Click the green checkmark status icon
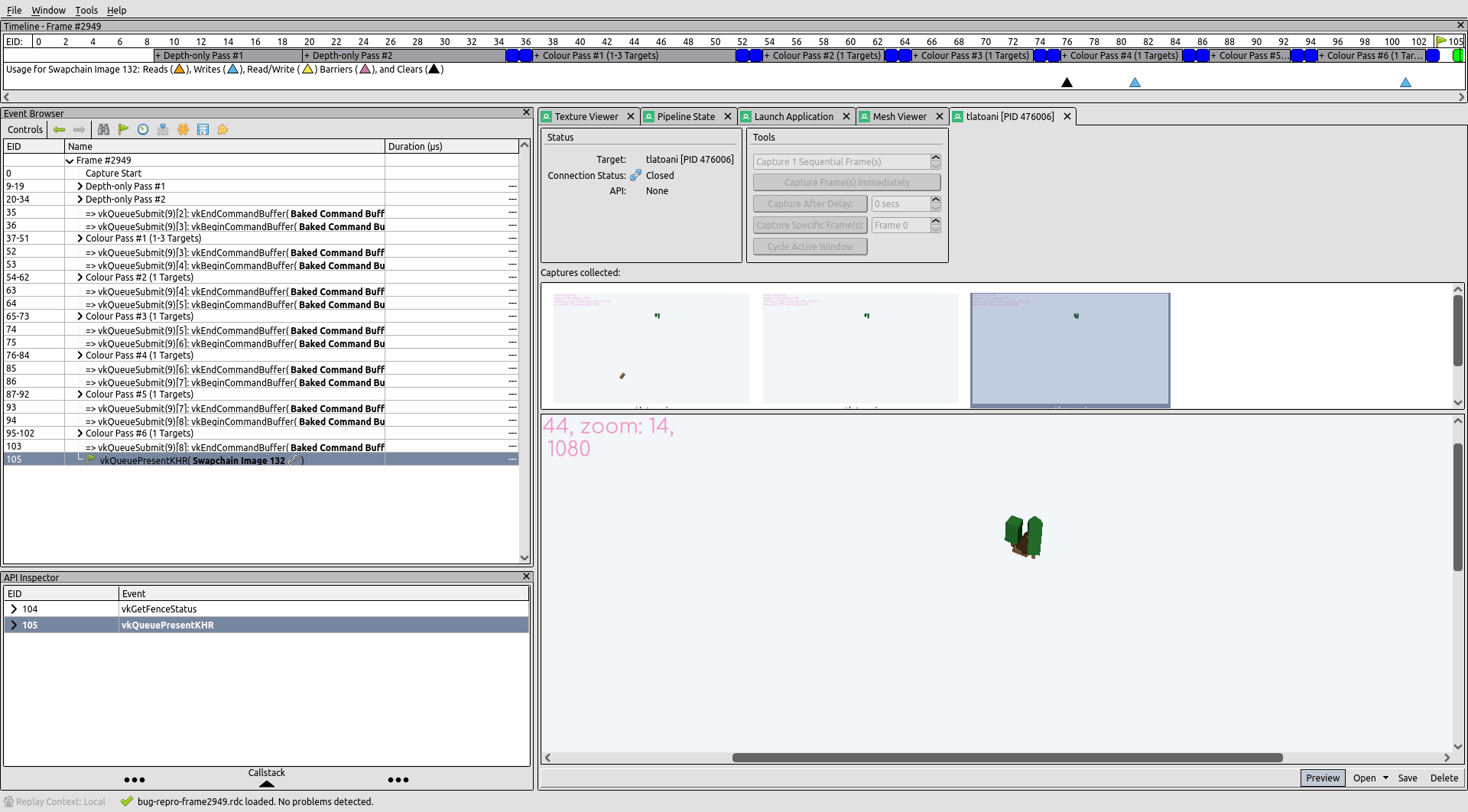 (126, 801)
